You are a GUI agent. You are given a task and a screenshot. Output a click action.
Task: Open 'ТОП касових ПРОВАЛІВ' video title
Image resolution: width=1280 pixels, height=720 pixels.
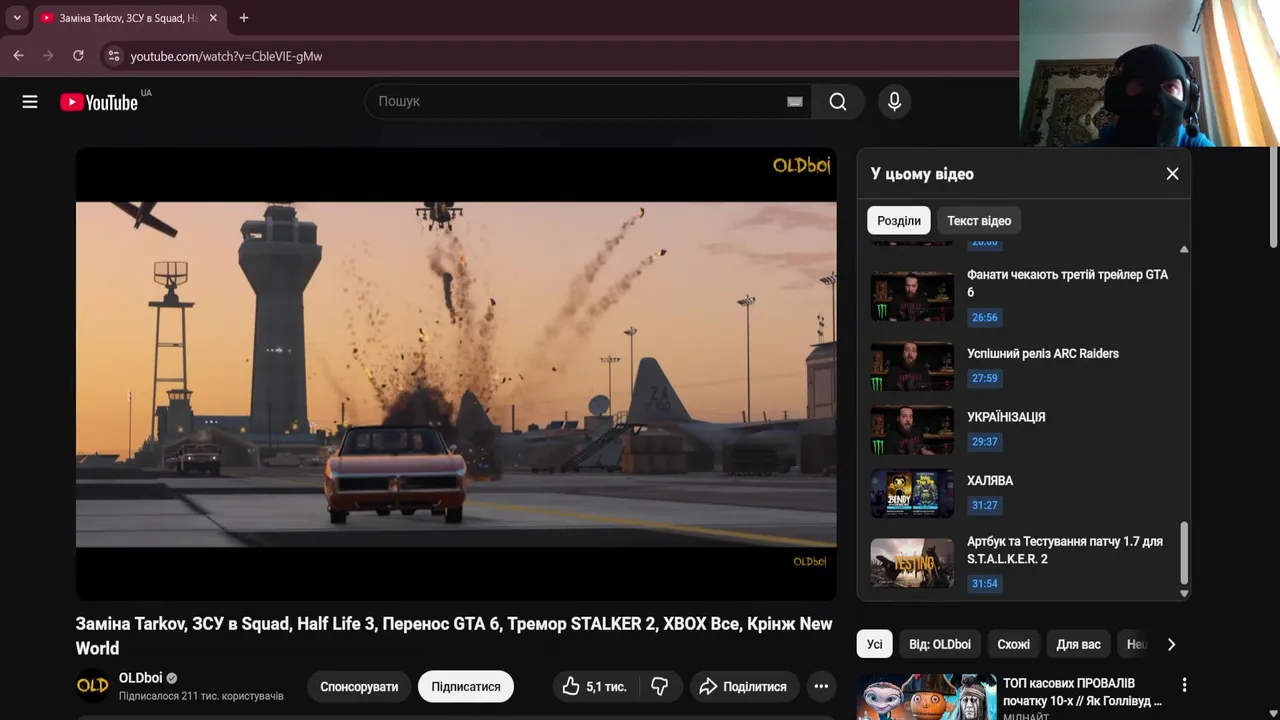pyautogui.click(x=1083, y=692)
